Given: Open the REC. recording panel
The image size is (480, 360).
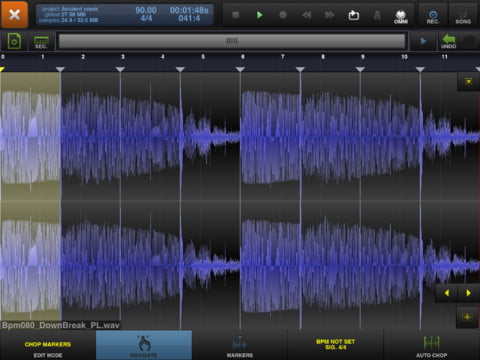Looking at the screenshot, I should [x=433, y=16].
